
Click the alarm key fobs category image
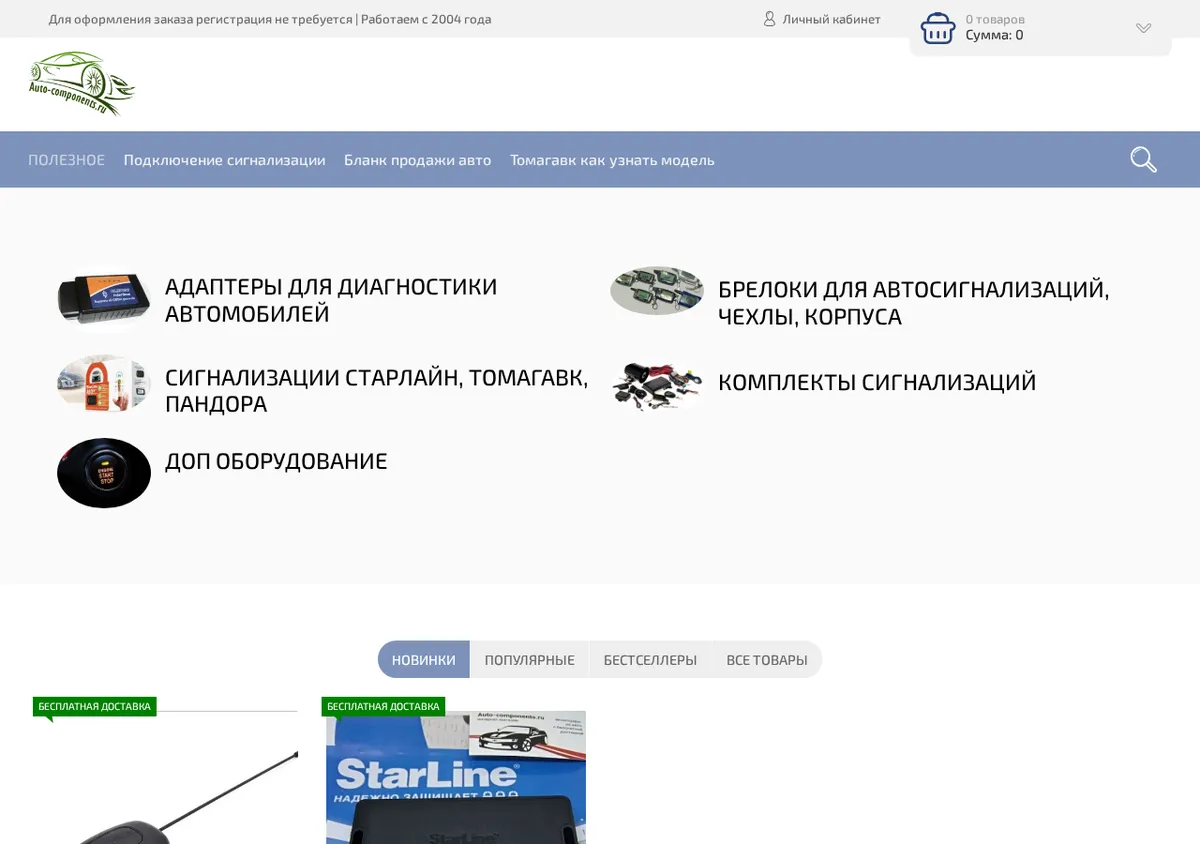click(657, 291)
